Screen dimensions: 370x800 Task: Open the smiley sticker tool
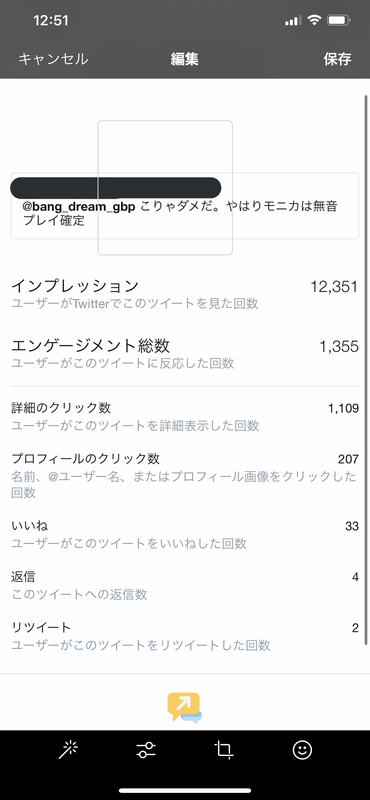click(302, 750)
